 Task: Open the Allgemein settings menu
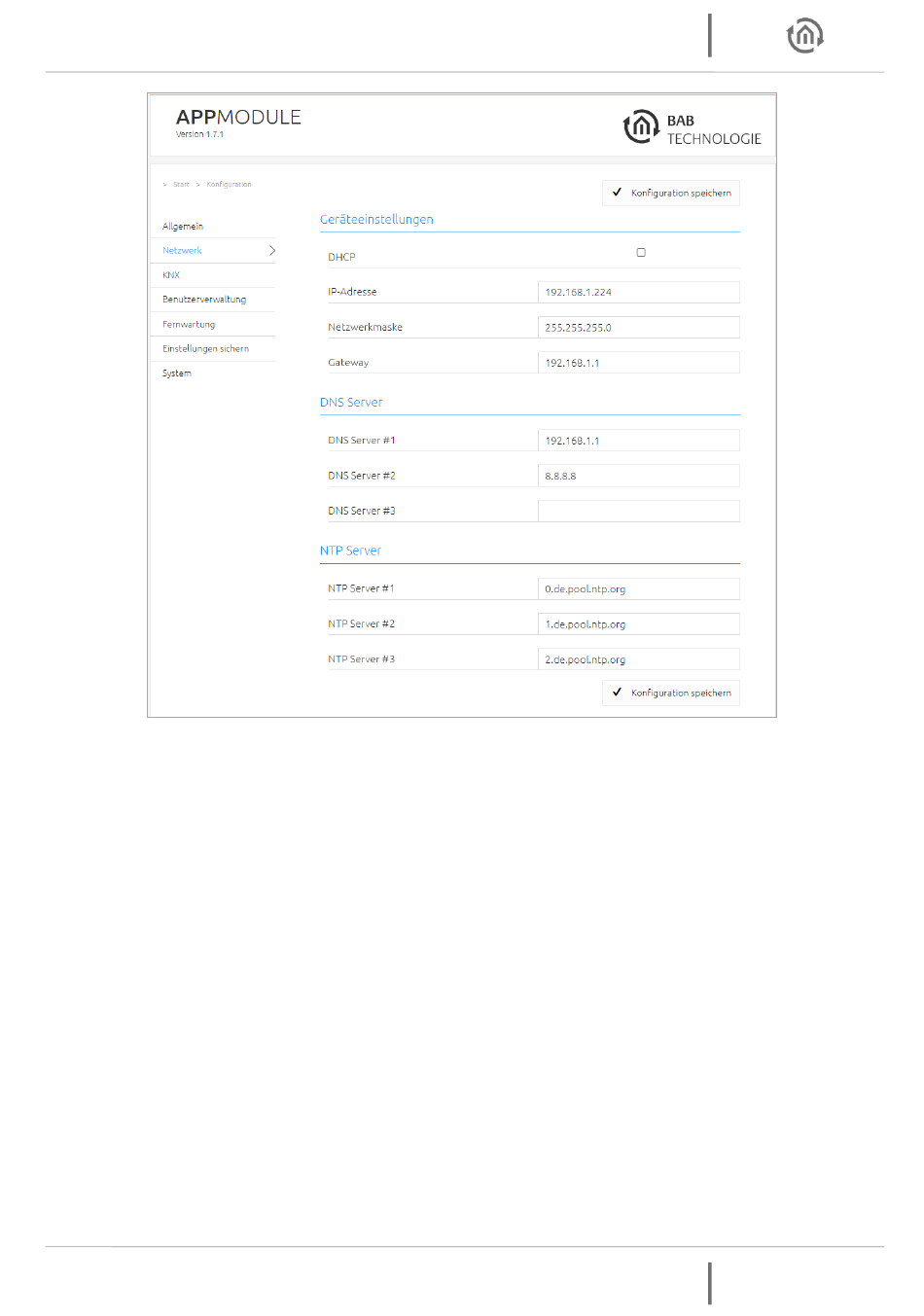183,227
